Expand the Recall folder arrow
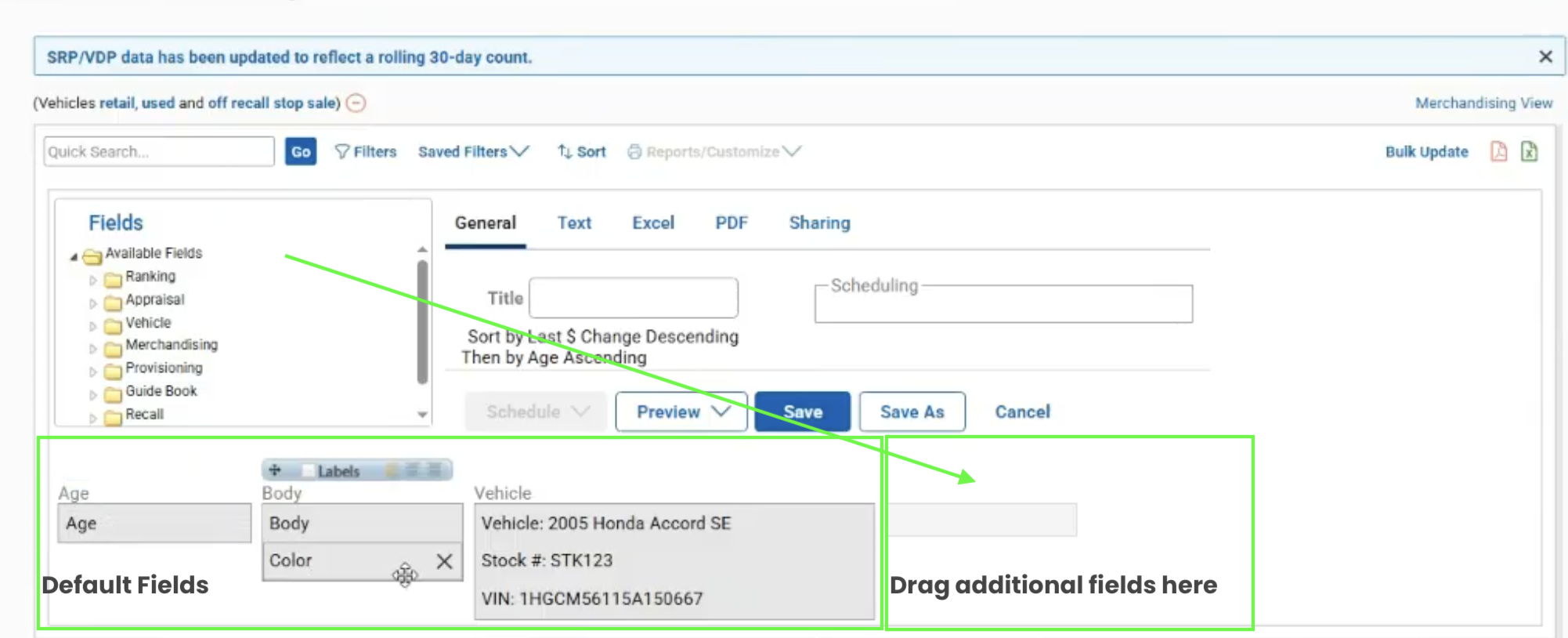Screen dimensions: 1568x638 (92, 418)
